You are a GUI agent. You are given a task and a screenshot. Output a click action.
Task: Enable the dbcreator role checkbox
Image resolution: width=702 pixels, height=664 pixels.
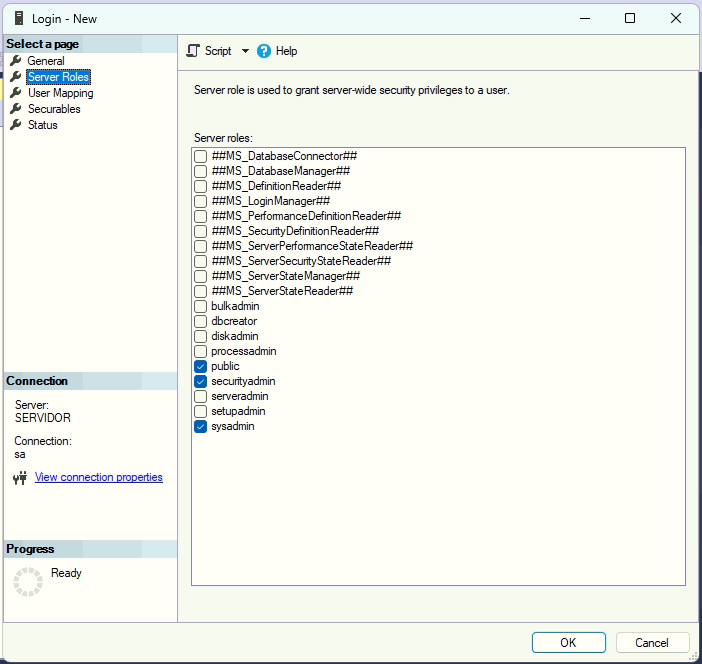[200, 321]
